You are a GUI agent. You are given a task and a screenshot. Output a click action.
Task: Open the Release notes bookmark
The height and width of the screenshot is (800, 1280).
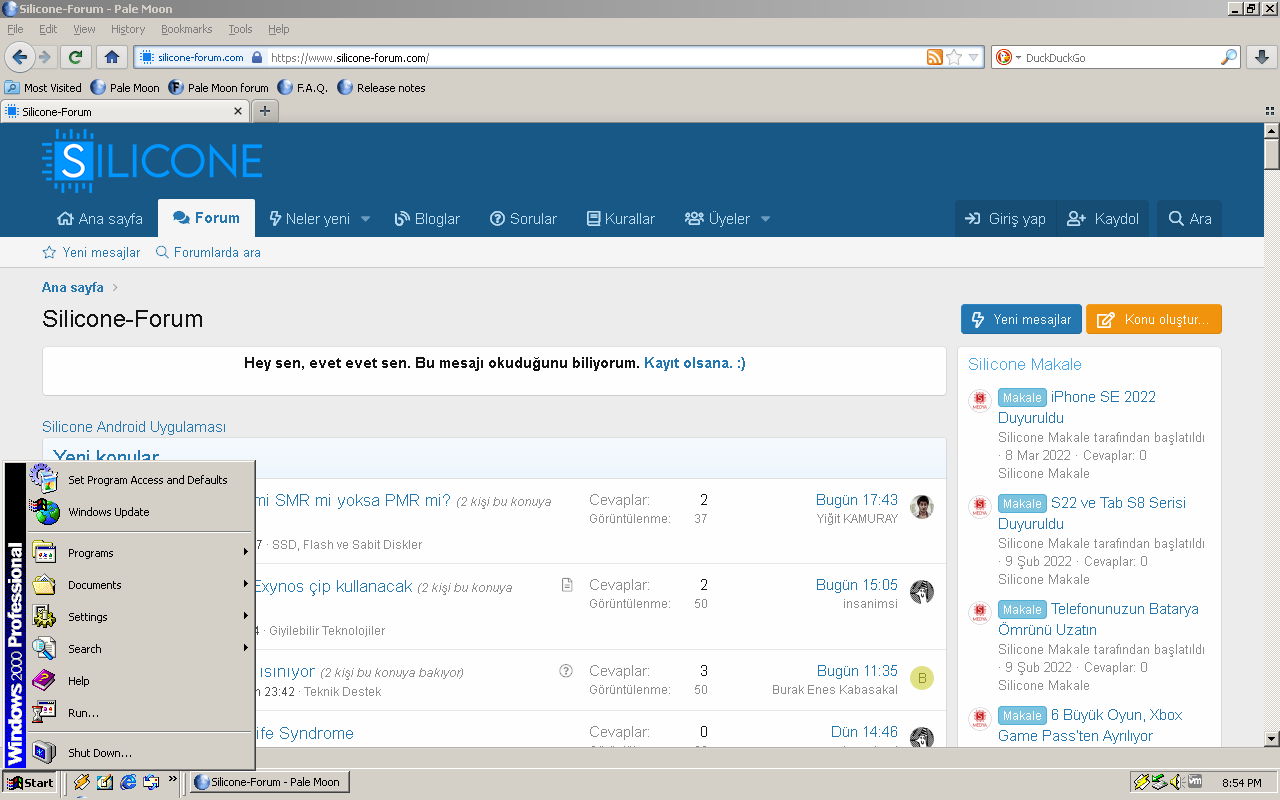(381, 88)
